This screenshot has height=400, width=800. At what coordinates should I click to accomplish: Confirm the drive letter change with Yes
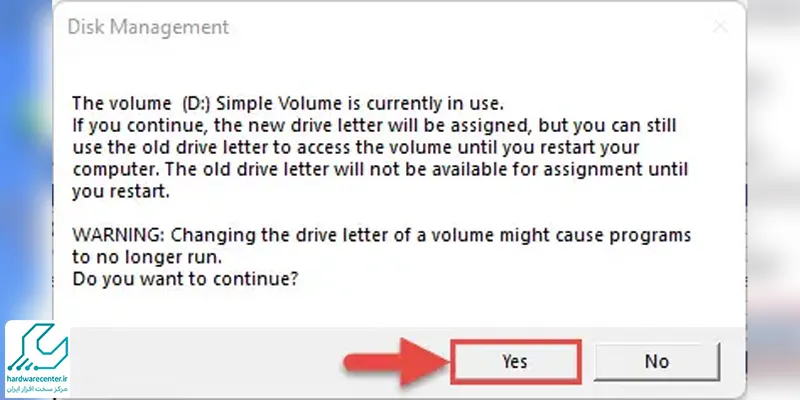(x=515, y=362)
